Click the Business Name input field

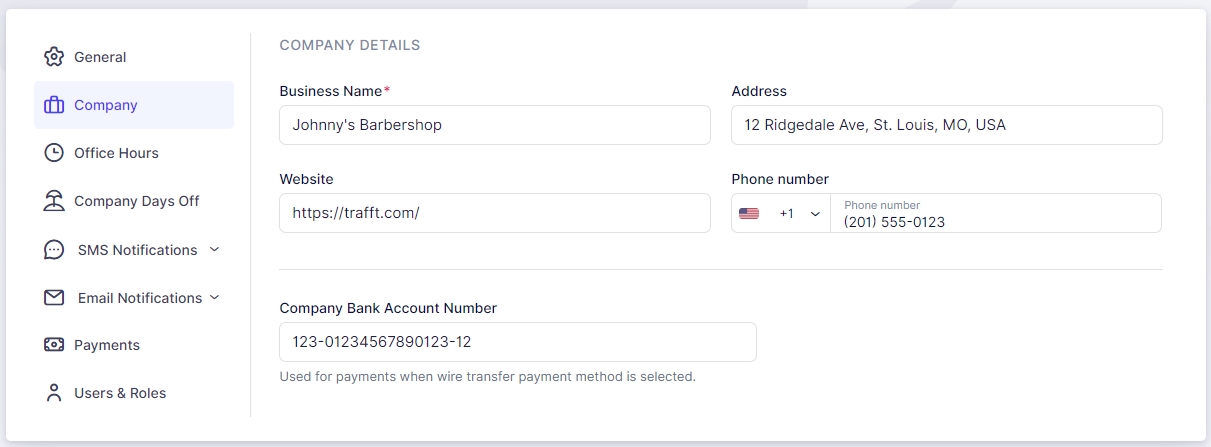click(x=494, y=125)
